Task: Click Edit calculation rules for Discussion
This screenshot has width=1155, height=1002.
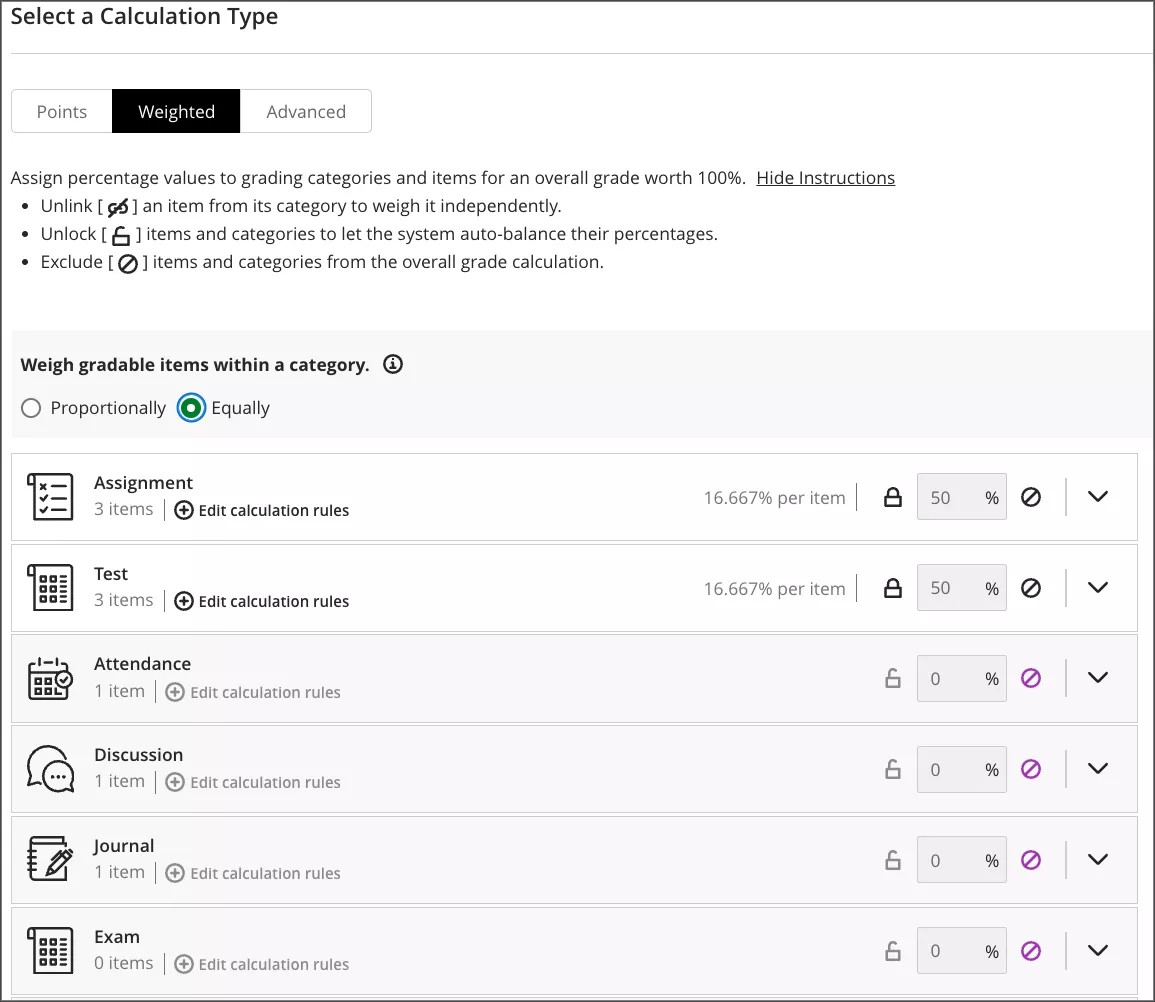Action: click(x=263, y=782)
